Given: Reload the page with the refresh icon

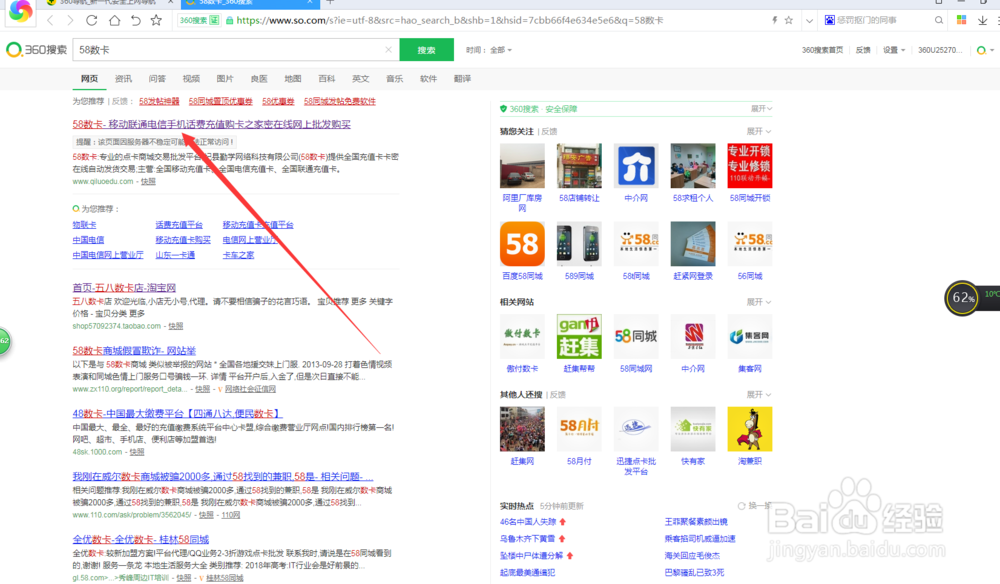Looking at the screenshot, I should [92, 20].
